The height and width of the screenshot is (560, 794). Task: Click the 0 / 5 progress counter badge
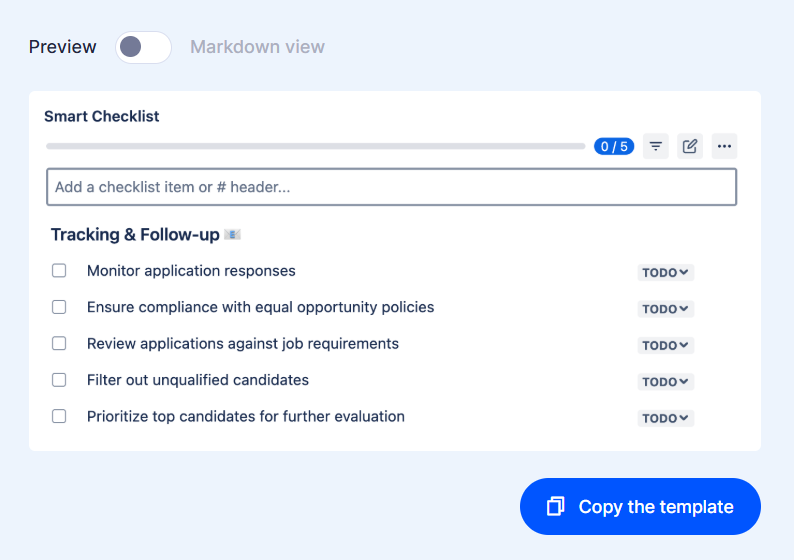coord(614,146)
